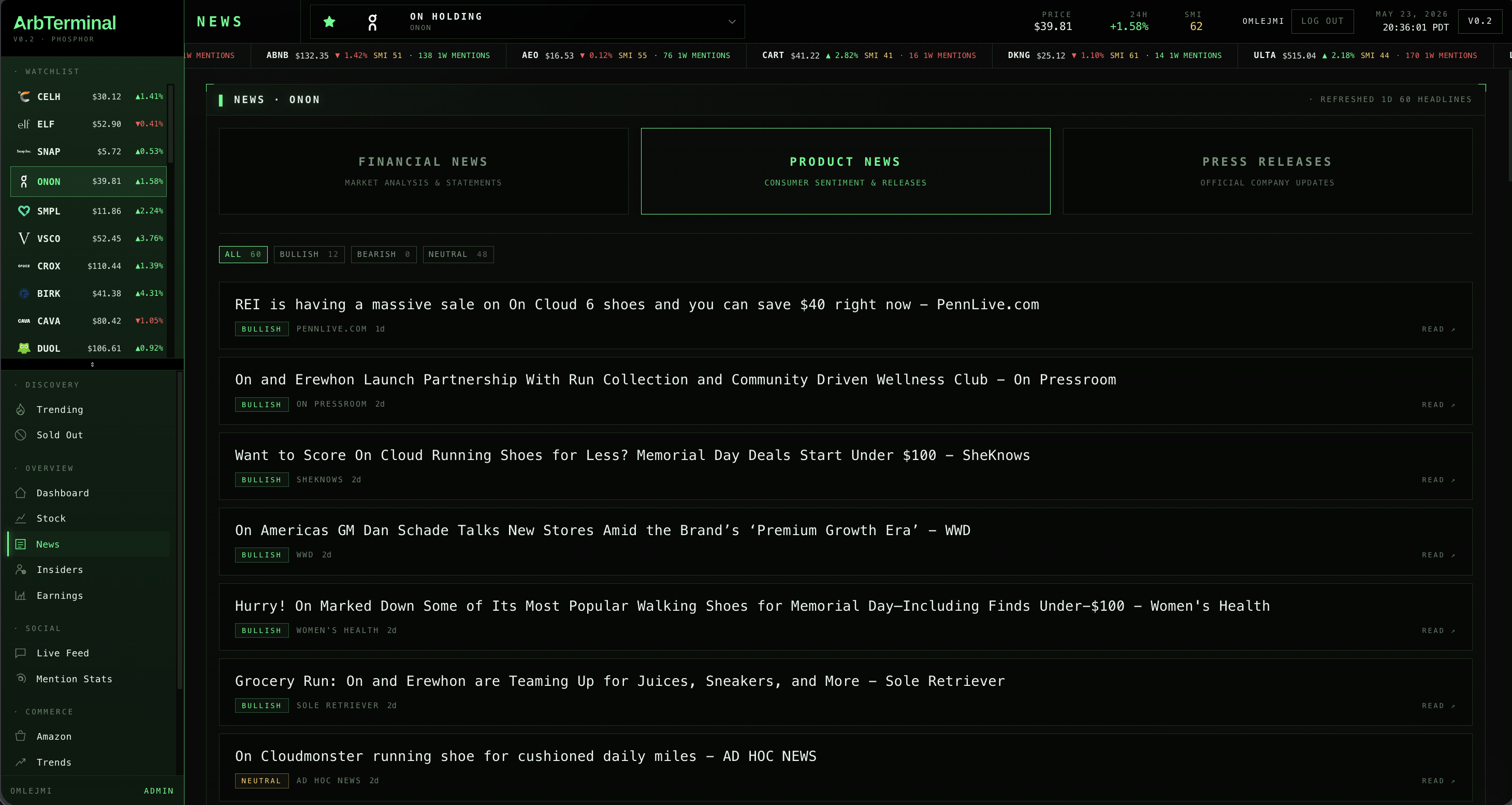Screen dimensions: 1512x805
Task: Select VSCO row in the watchlist
Action: click(89, 238)
